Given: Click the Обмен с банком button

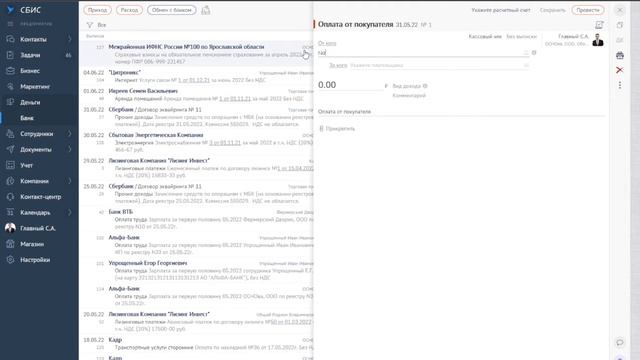Looking at the screenshot, I should 171,10.
